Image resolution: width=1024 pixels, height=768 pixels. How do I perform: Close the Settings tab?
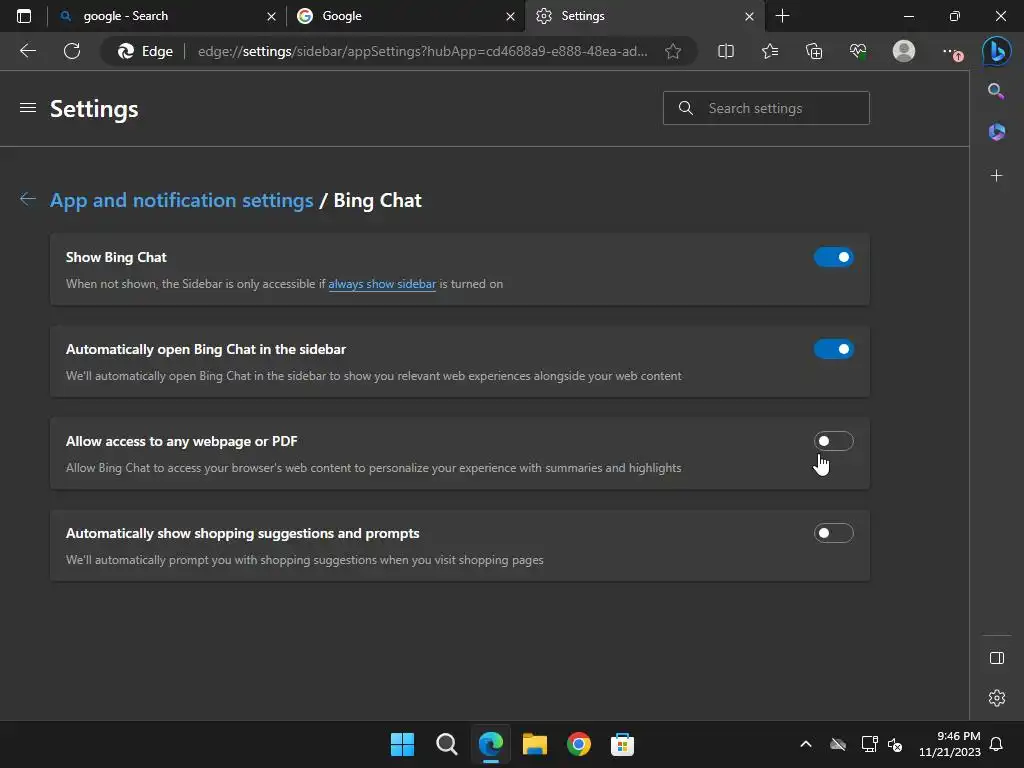pos(750,16)
